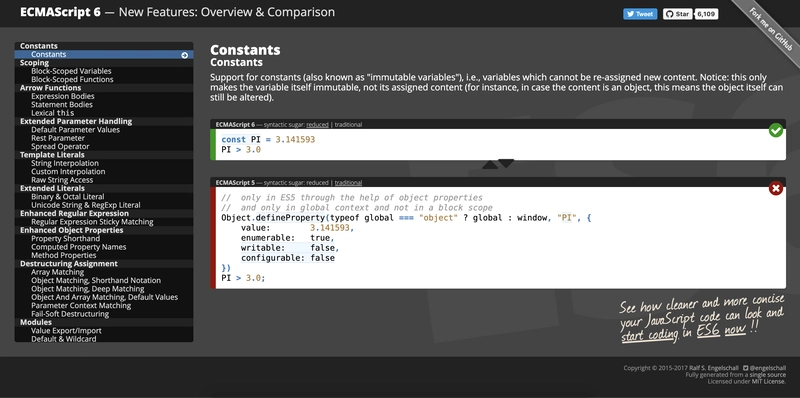Open the @engelschall Twitter link

(x=768, y=368)
